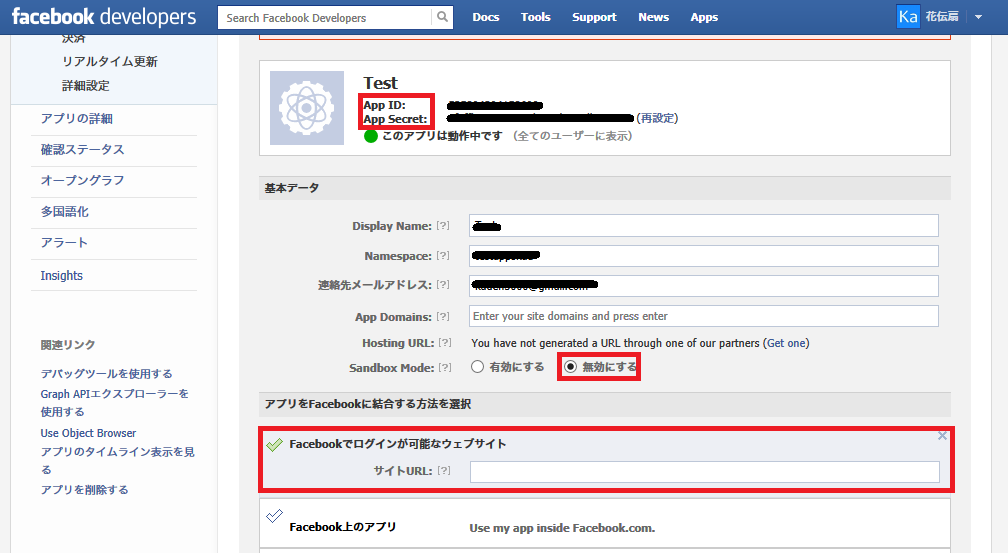Open the Ka user avatar
1008x553 pixels.
click(x=908, y=17)
